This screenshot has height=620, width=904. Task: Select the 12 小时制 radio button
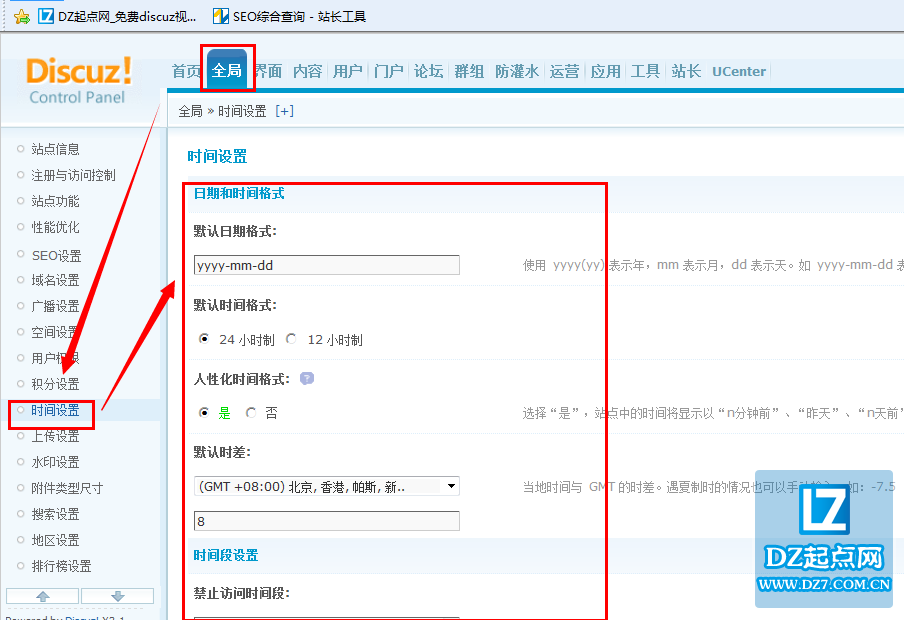coord(291,339)
